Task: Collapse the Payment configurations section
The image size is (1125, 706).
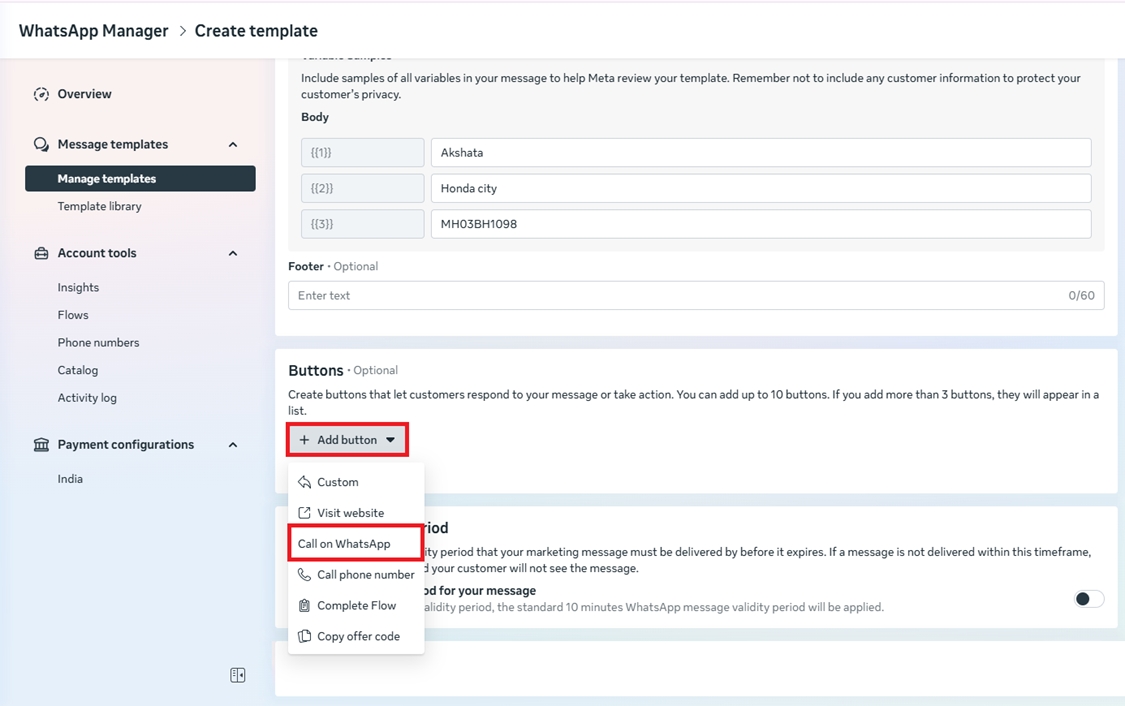Action: (233, 445)
